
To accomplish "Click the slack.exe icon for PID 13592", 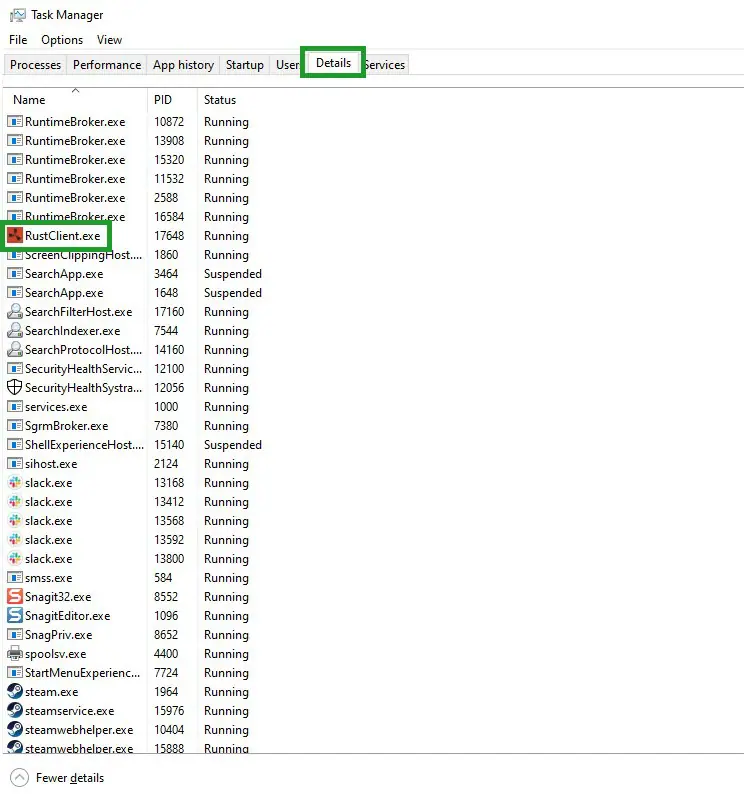I will 15,539.
